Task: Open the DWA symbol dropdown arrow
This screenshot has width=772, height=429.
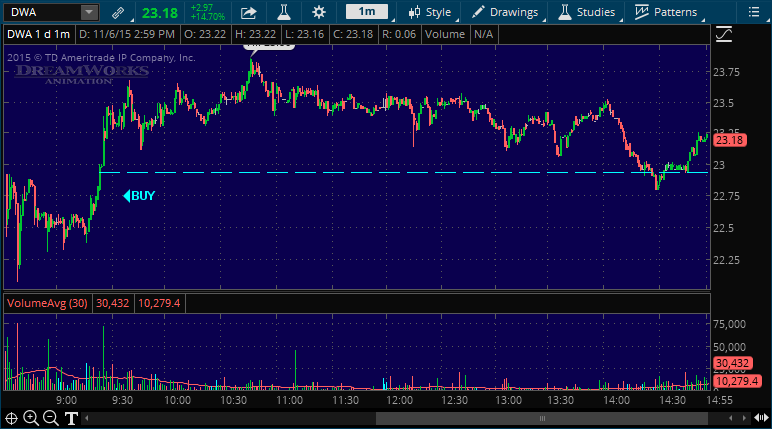Action: [89, 12]
